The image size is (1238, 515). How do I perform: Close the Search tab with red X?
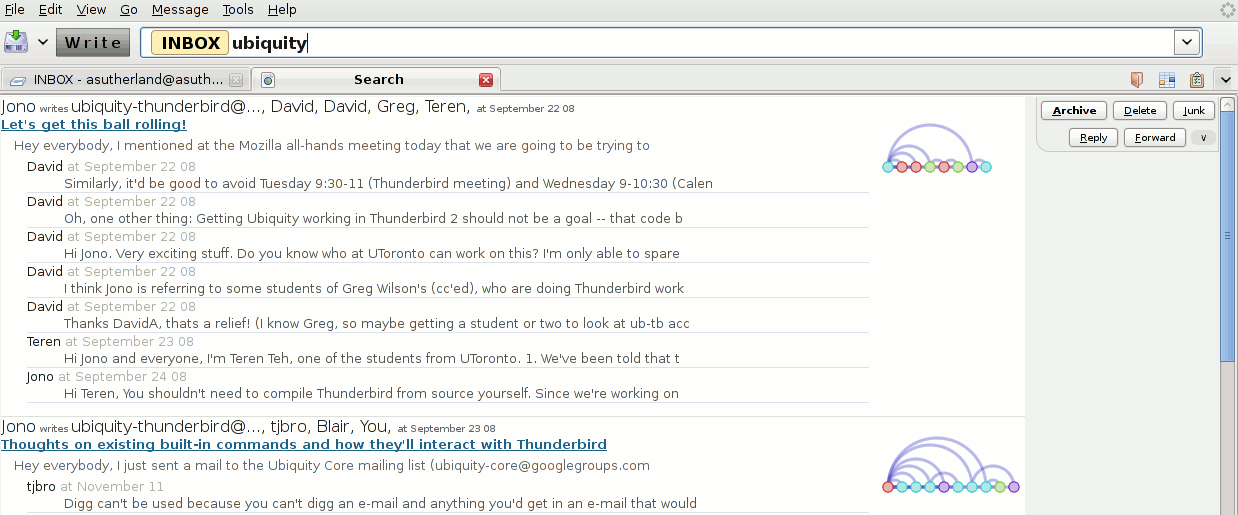coord(486,80)
